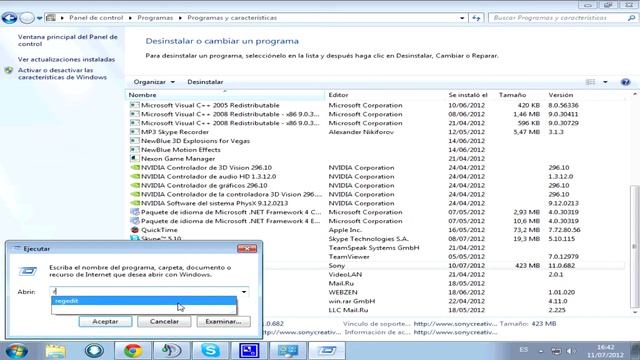The width and height of the screenshot is (640, 360).
Task: Open Ventana principal del Panel de control link
Action: coord(68,40)
